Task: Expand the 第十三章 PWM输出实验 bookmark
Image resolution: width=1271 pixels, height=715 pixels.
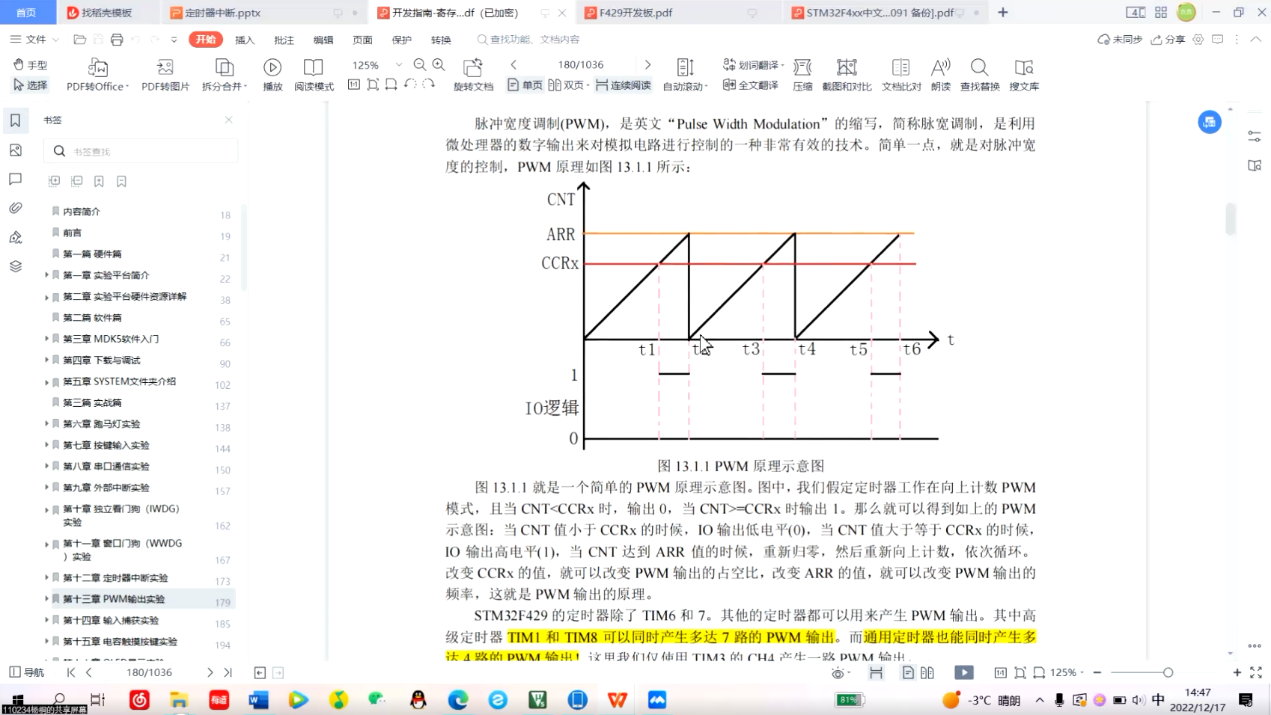Action: 46,599
